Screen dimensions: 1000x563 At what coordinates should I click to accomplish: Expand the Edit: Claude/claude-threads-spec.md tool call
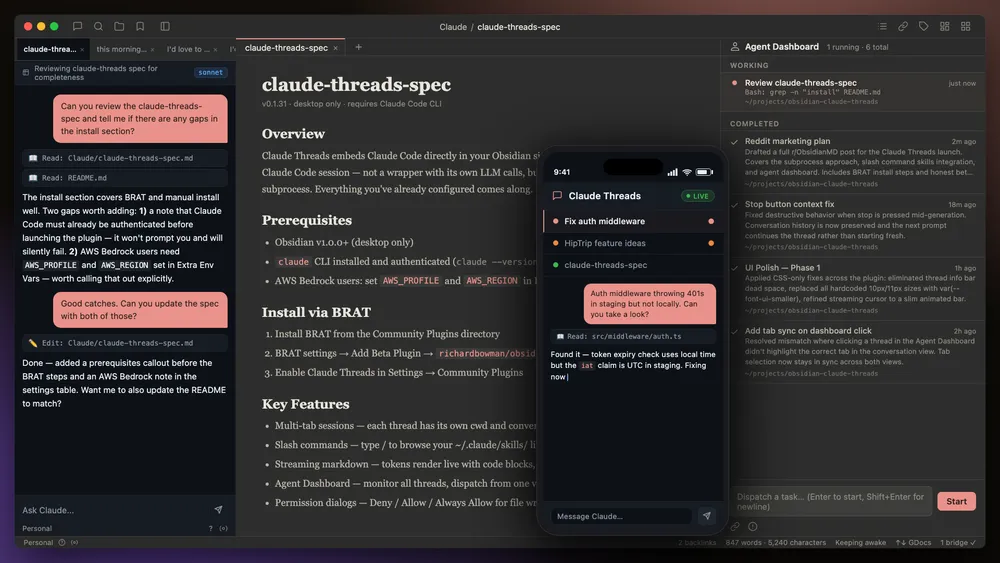click(125, 343)
